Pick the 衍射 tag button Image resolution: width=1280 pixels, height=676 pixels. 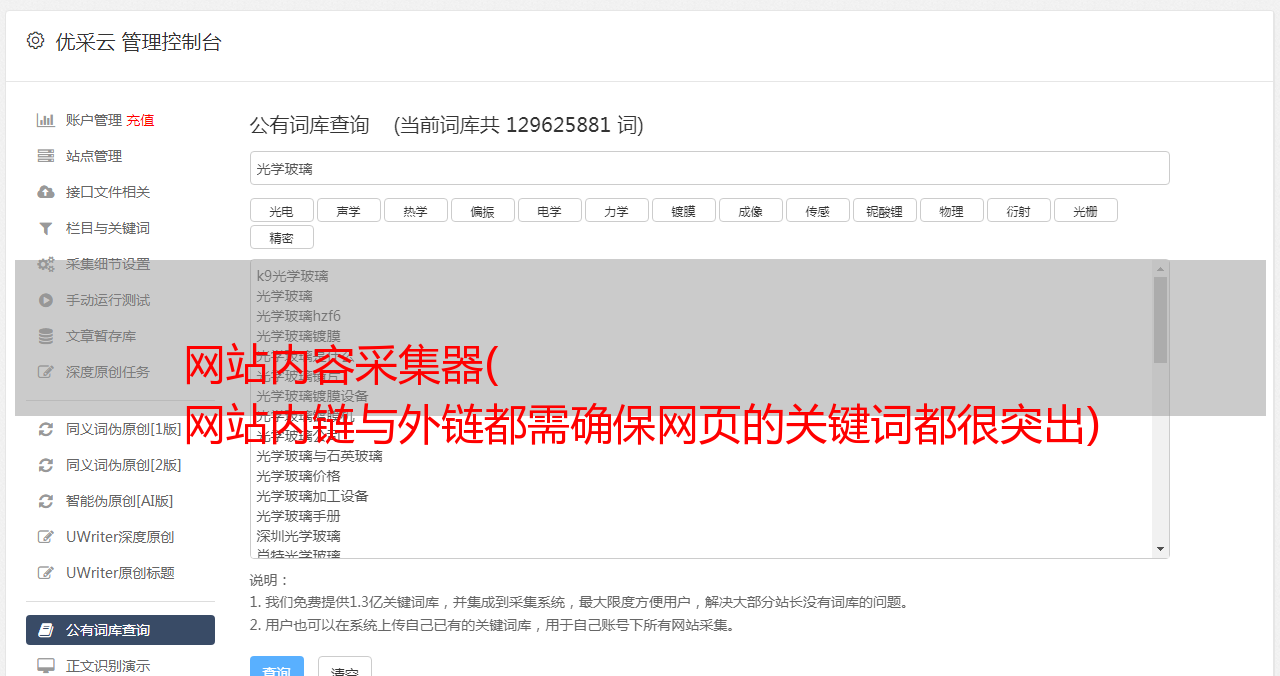(1019, 210)
